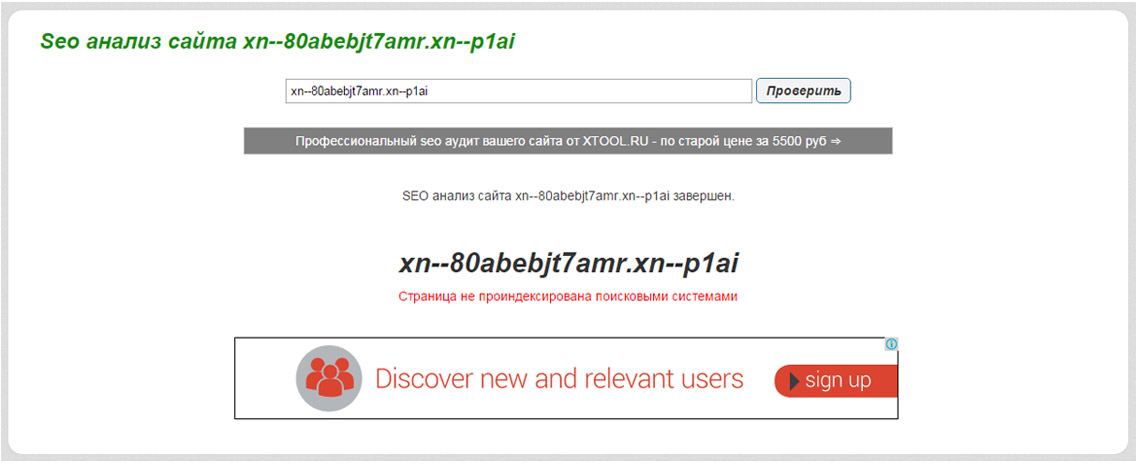Click the users group icon in ad

point(329,379)
